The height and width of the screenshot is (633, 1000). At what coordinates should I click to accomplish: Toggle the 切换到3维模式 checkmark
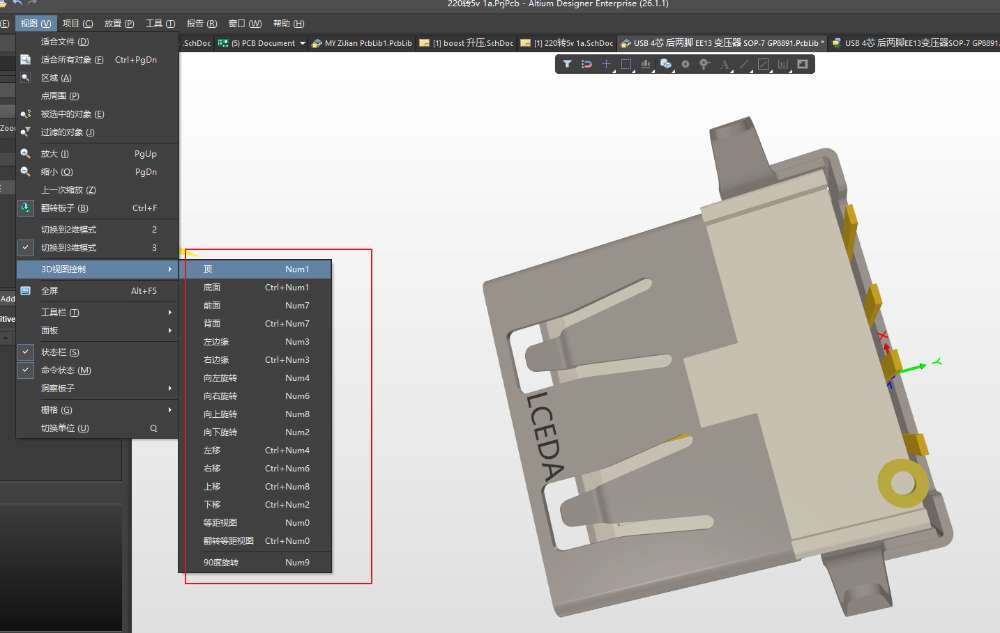pyautogui.click(x=26, y=247)
